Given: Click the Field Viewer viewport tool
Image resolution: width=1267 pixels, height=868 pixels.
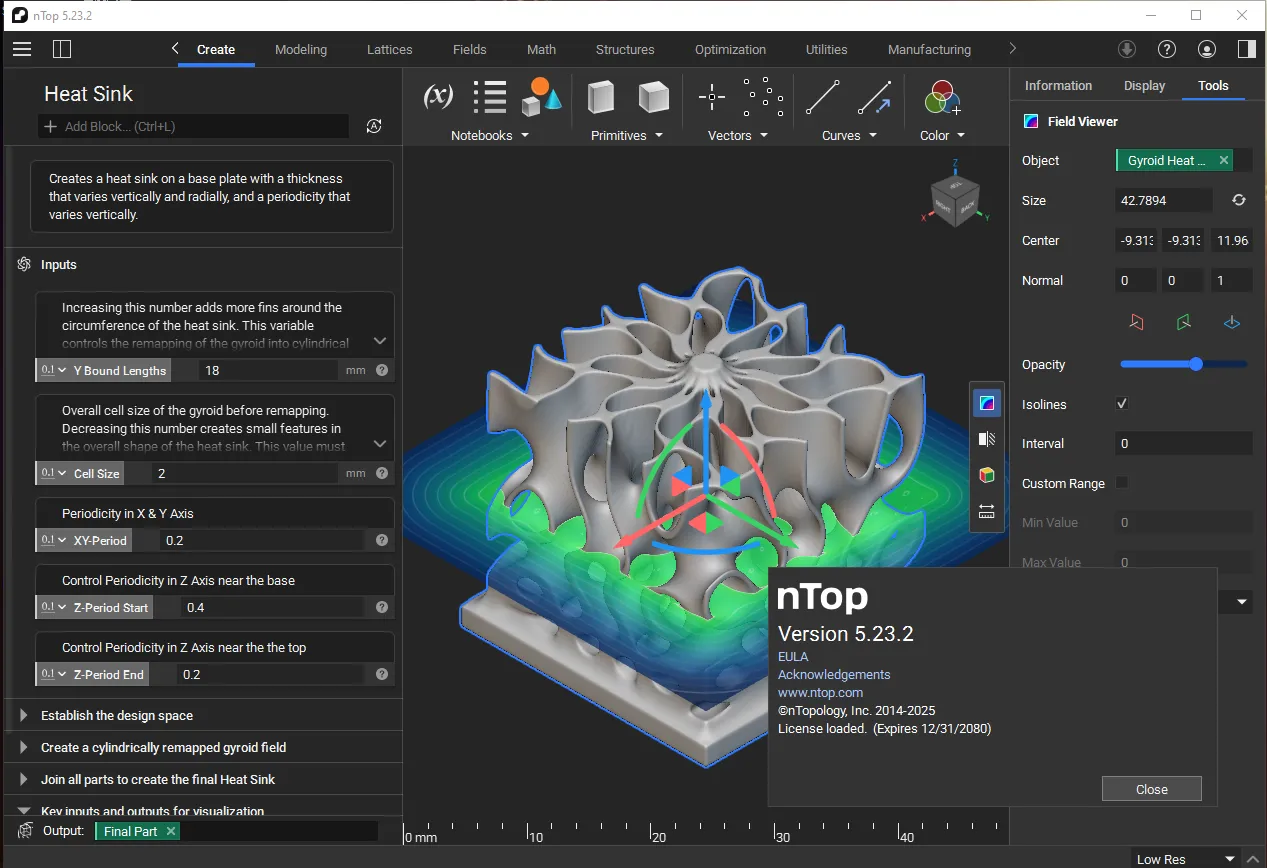Looking at the screenshot, I should tap(987, 403).
